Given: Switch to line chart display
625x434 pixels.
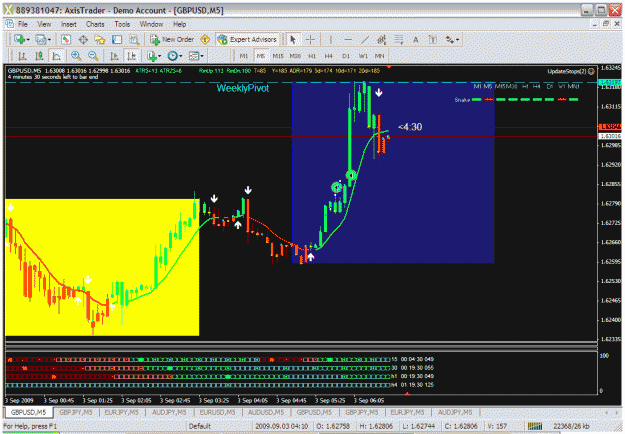Looking at the screenshot, I should pos(56,56).
